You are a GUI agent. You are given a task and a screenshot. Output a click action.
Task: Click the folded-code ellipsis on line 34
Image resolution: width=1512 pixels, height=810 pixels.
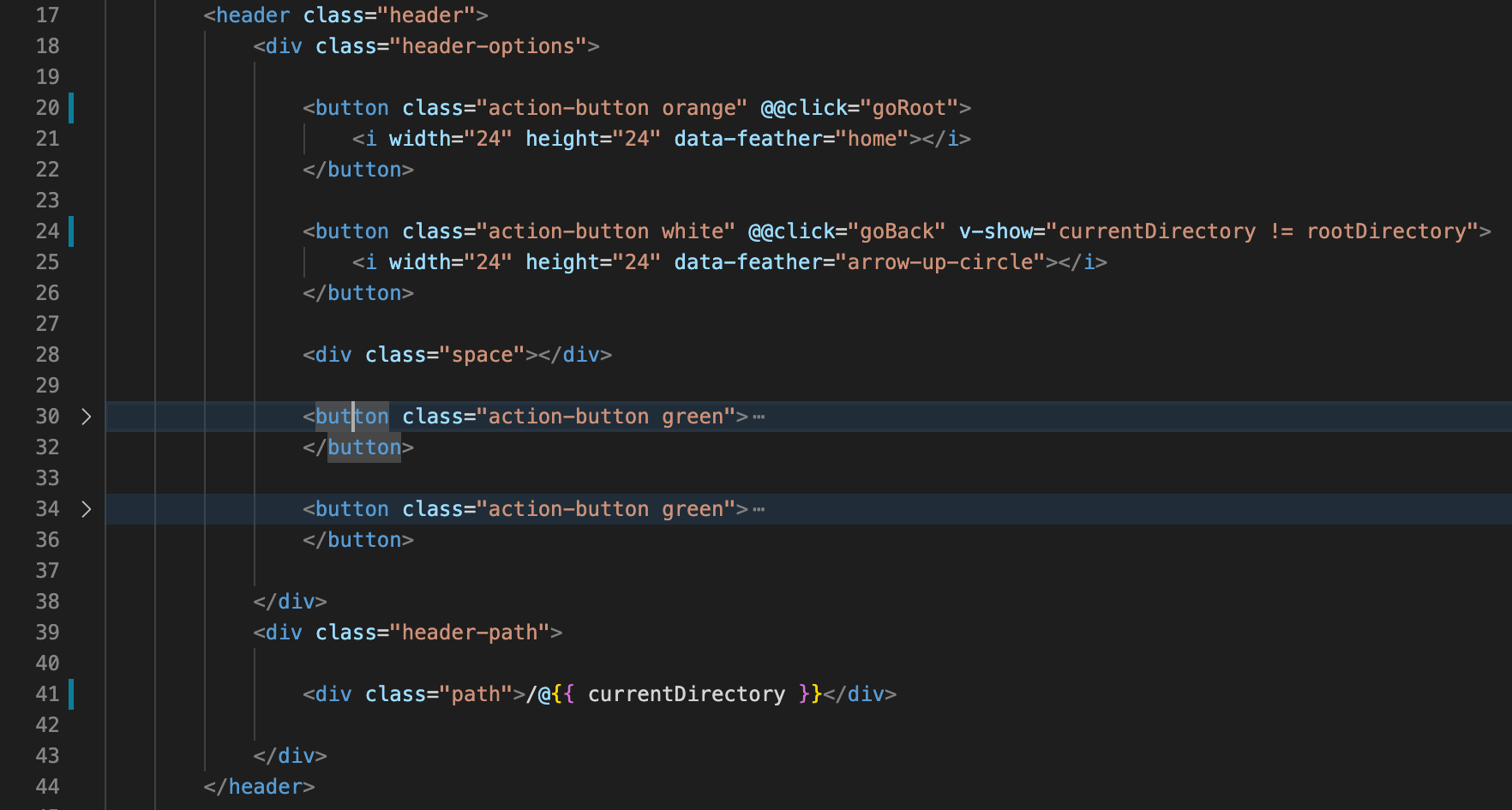tap(759, 510)
